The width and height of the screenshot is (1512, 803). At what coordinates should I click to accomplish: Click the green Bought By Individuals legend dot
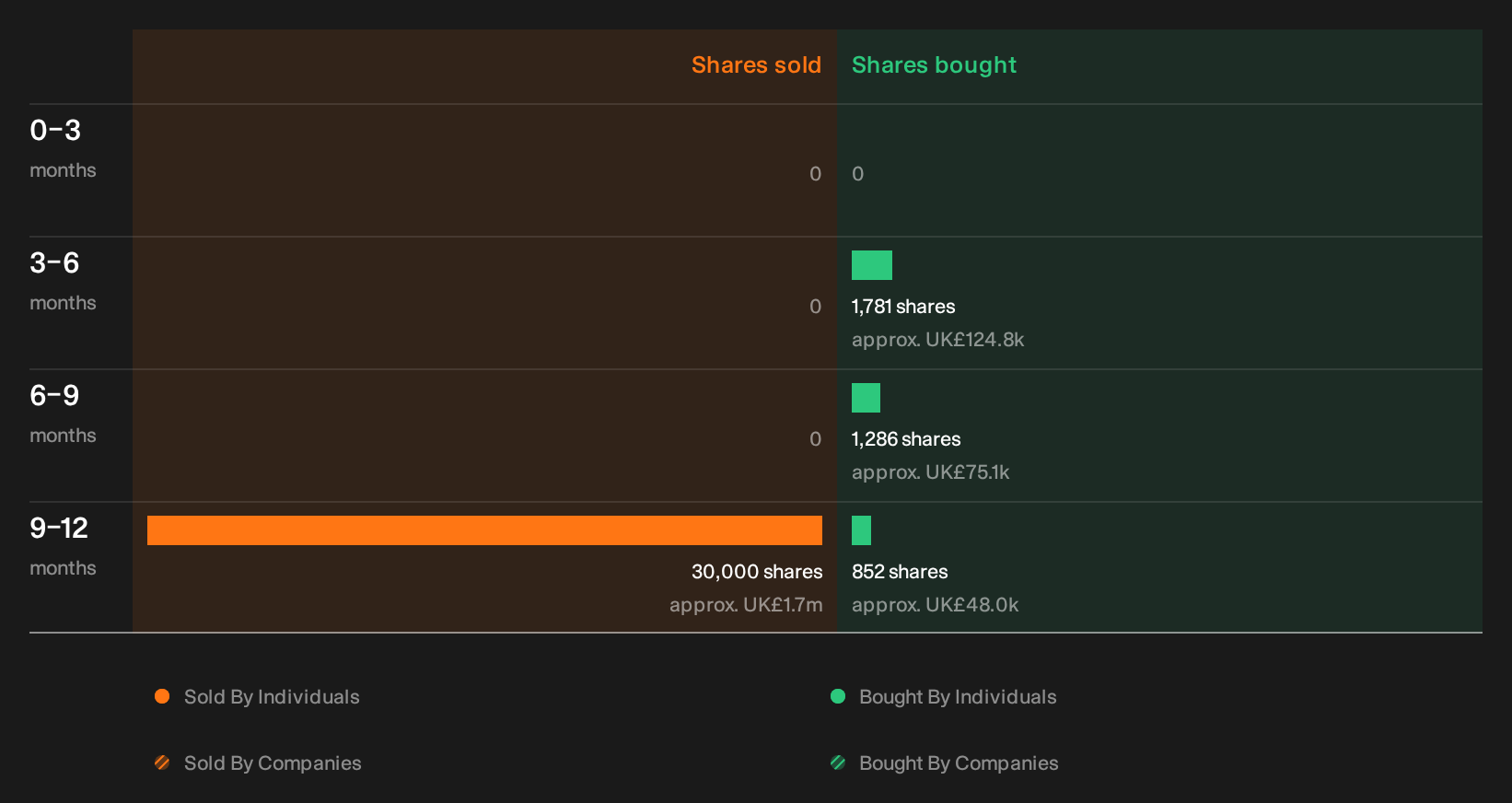[x=838, y=696]
